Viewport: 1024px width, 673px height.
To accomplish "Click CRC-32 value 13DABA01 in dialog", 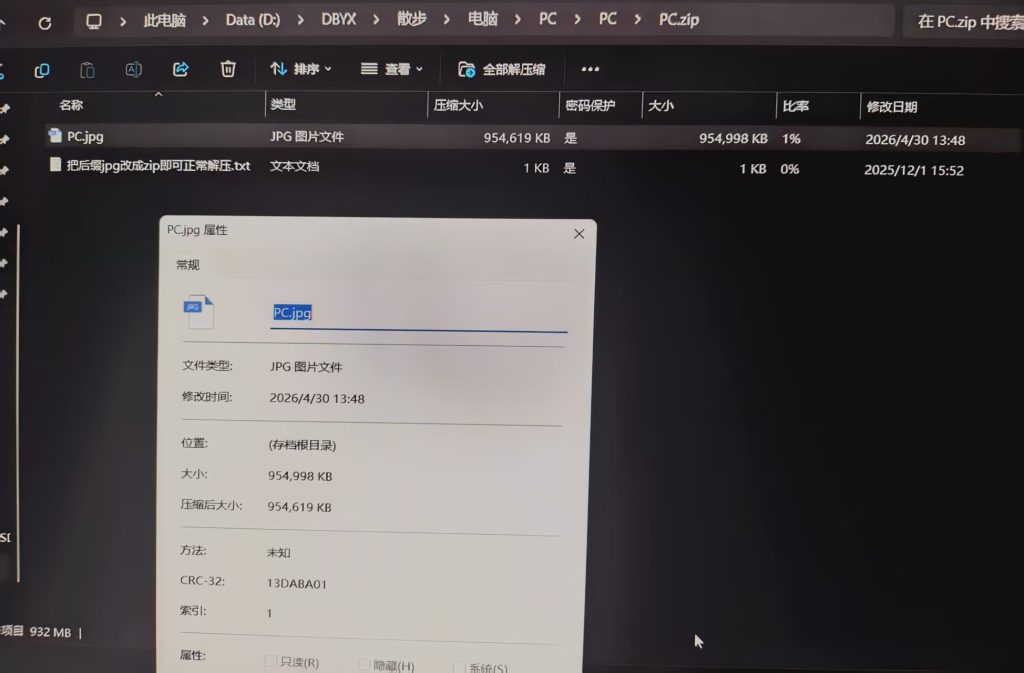I will (x=296, y=584).
